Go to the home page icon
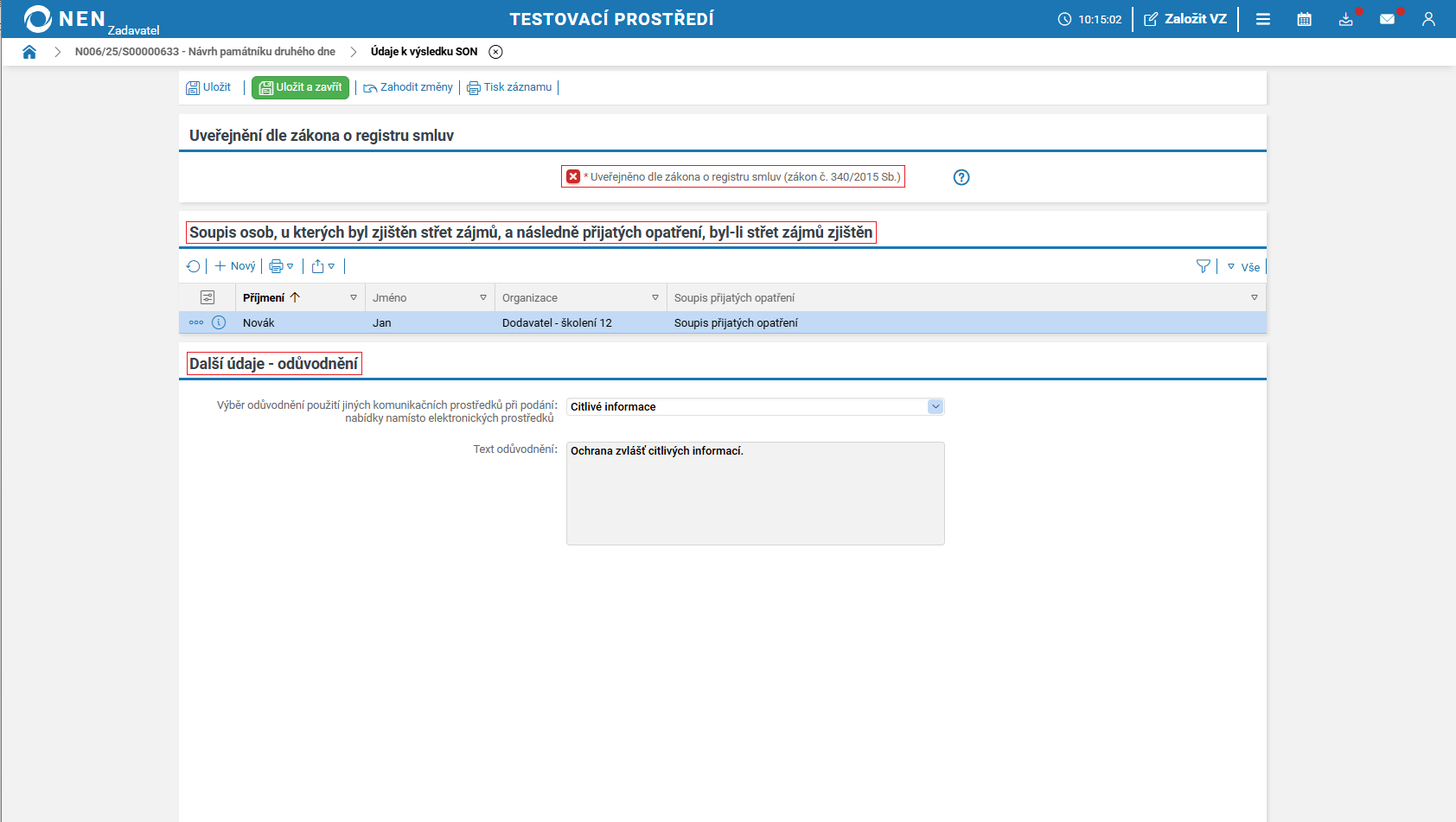Viewport: 1456px width, 822px height. point(29,52)
